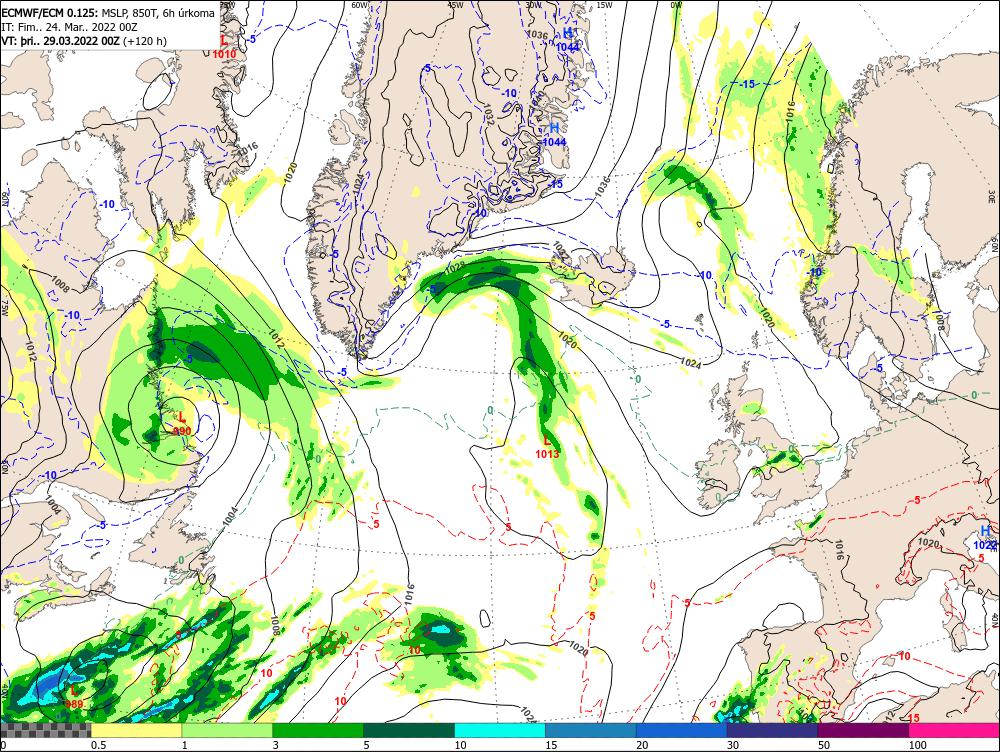
Task: Click the 'VT: þri.. 29.03.2022 00Z (+120 h)' line
Action: click(x=84, y=41)
